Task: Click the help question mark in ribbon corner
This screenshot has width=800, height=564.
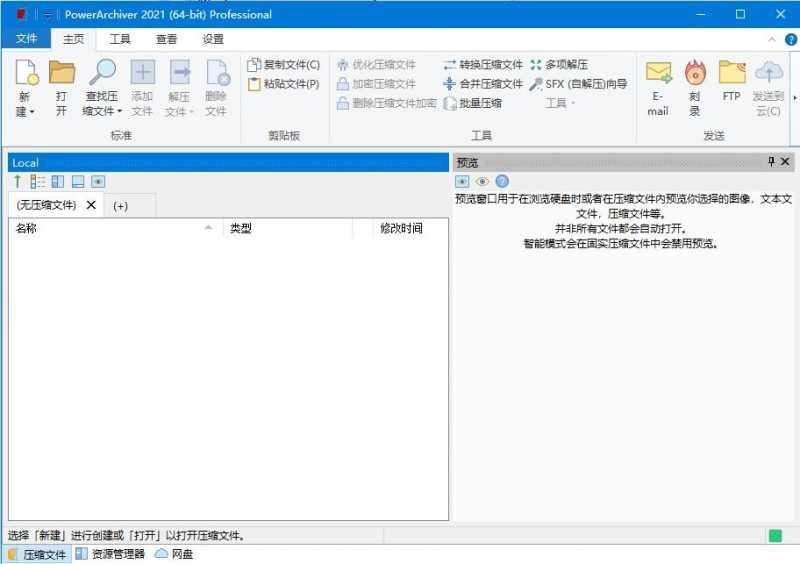Action: tap(791, 39)
